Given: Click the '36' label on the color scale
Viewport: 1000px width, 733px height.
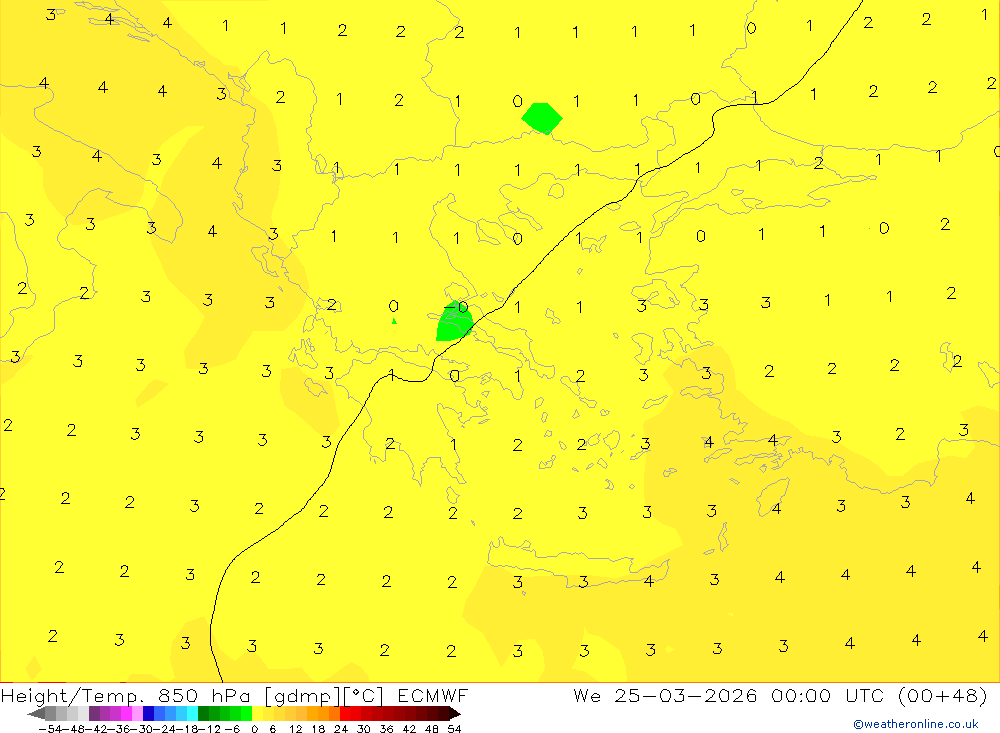Looking at the screenshot, I should (x=386, y=729).
